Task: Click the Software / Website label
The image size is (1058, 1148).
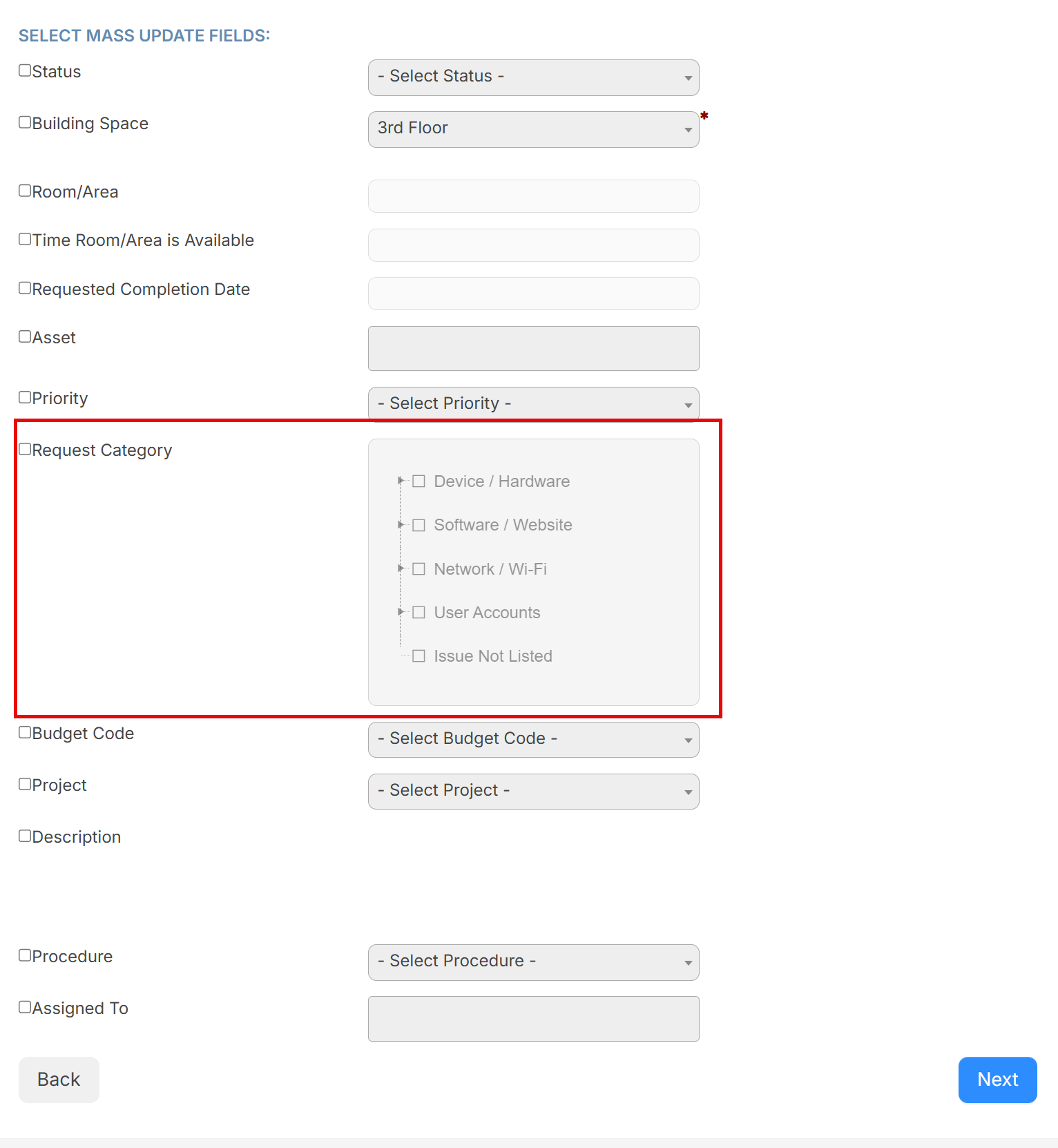Action: click(x=503, y=525)
